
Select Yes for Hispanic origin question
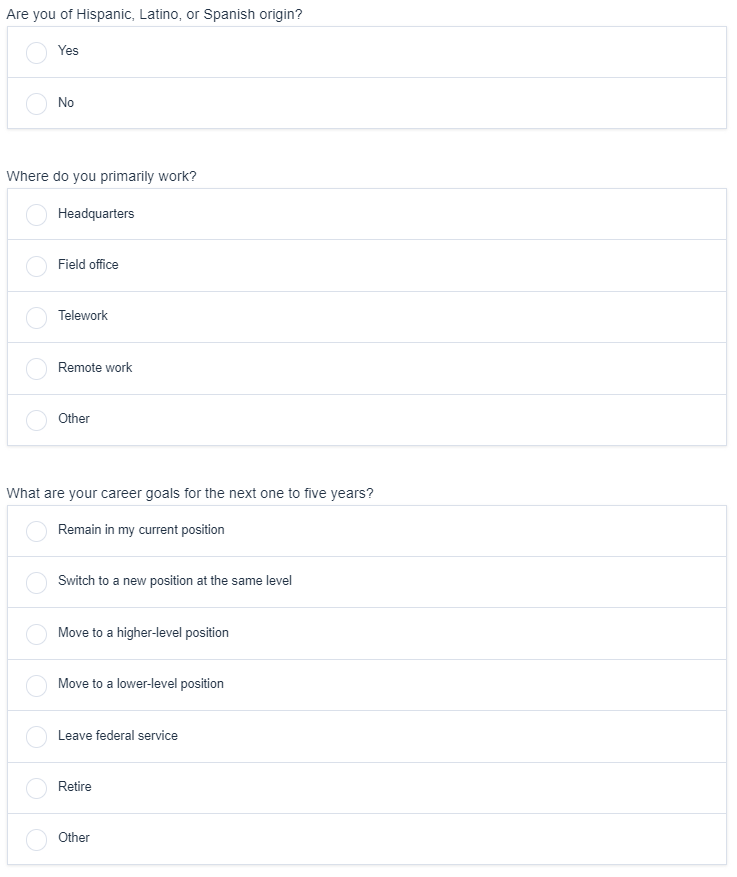coord(37,52)
